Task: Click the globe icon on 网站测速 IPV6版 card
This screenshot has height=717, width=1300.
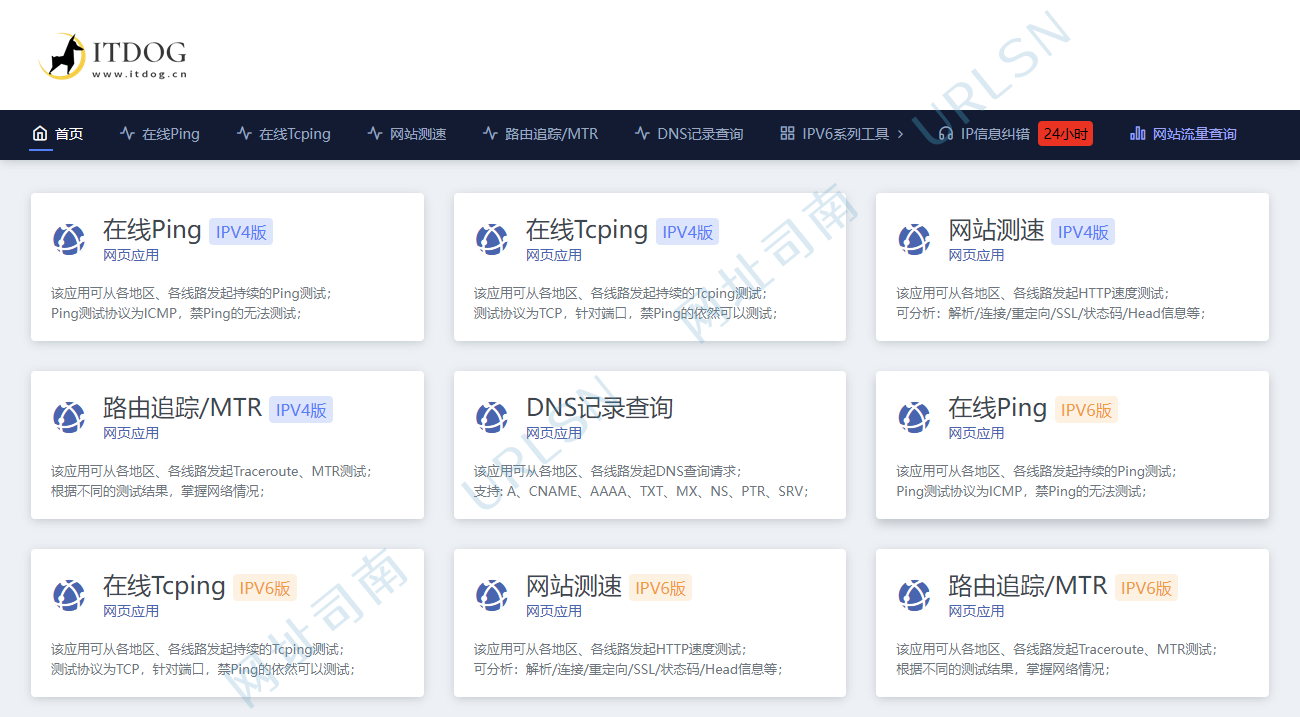Action: click(491, 595)
